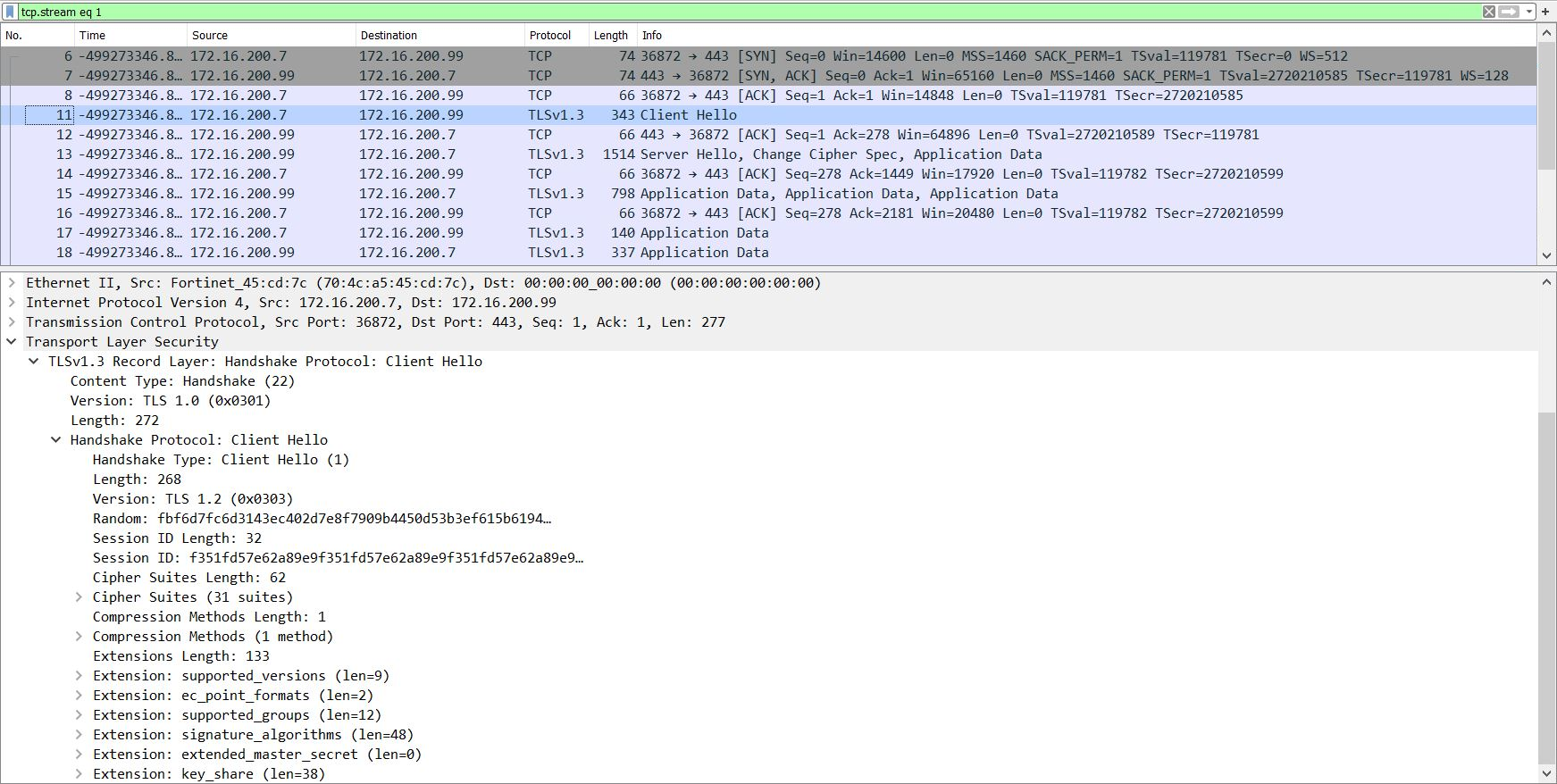Screen dimensions: 1557x784
Task: Select packet 17 with length 140
Action: pos(768,233)
